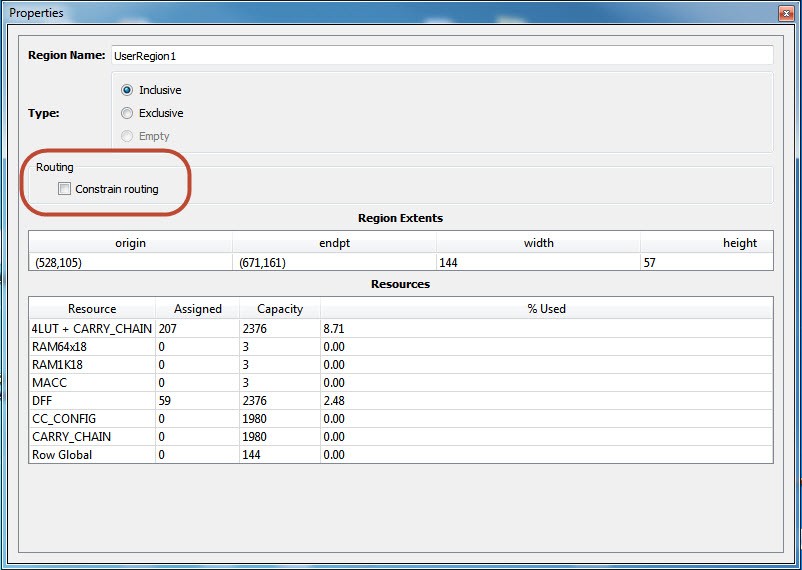Sort by the Assigned column header
This screenshot has width=802, height=570.
[197, 309]
